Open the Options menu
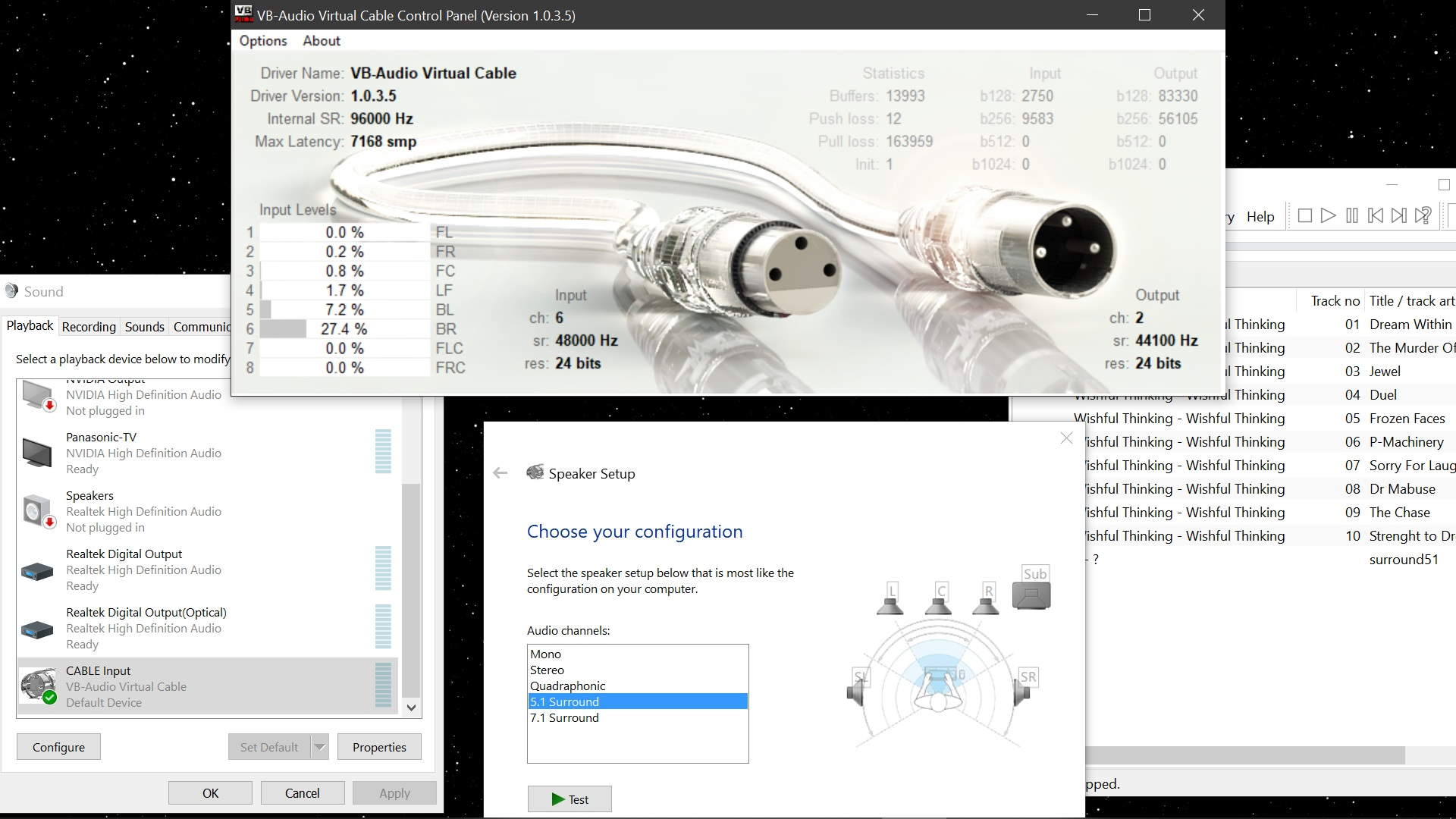Image resolution: width=1456 pixels, height=819 pixels. [x=263, y=41]
